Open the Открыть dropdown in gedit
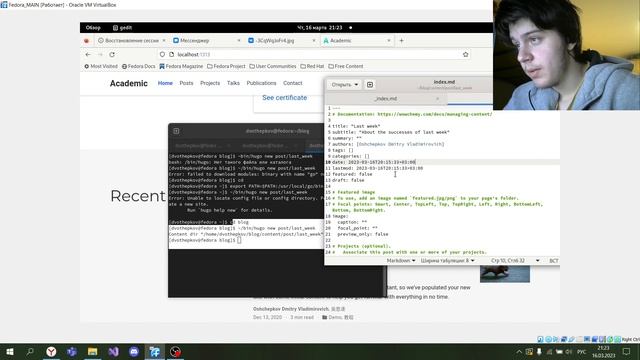 coord(344,84)
